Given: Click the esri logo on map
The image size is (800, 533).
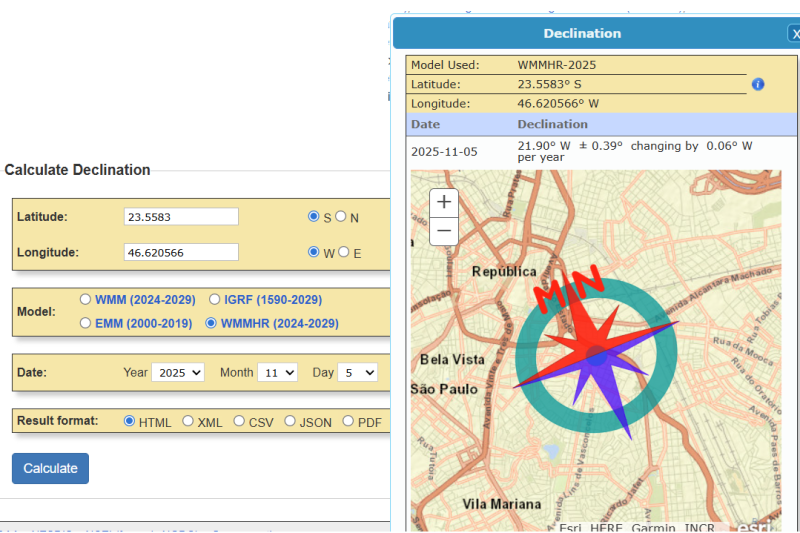Looking at the screenshot, I should (754, 526).
